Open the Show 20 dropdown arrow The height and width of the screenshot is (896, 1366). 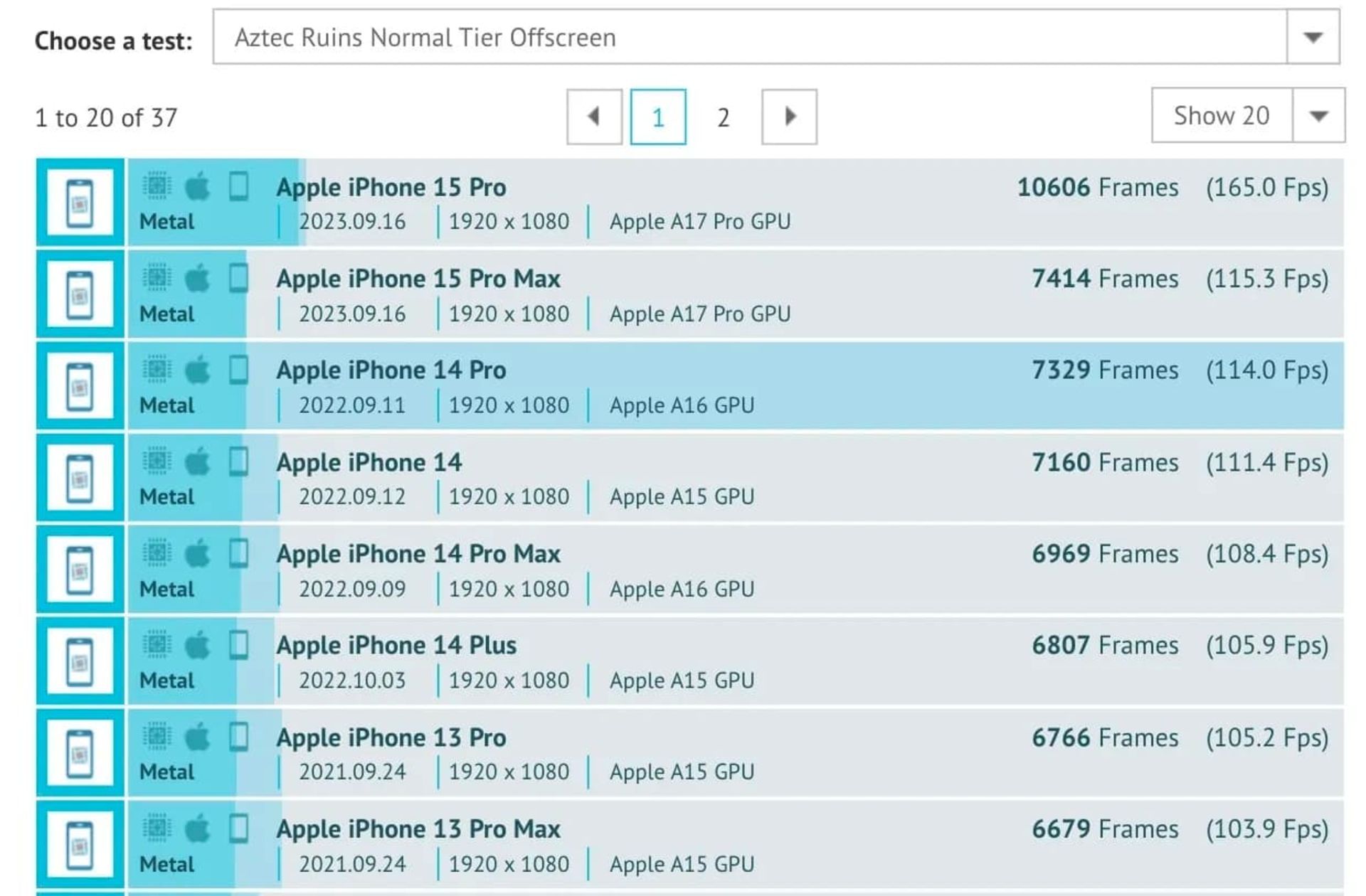(1318, 115)
